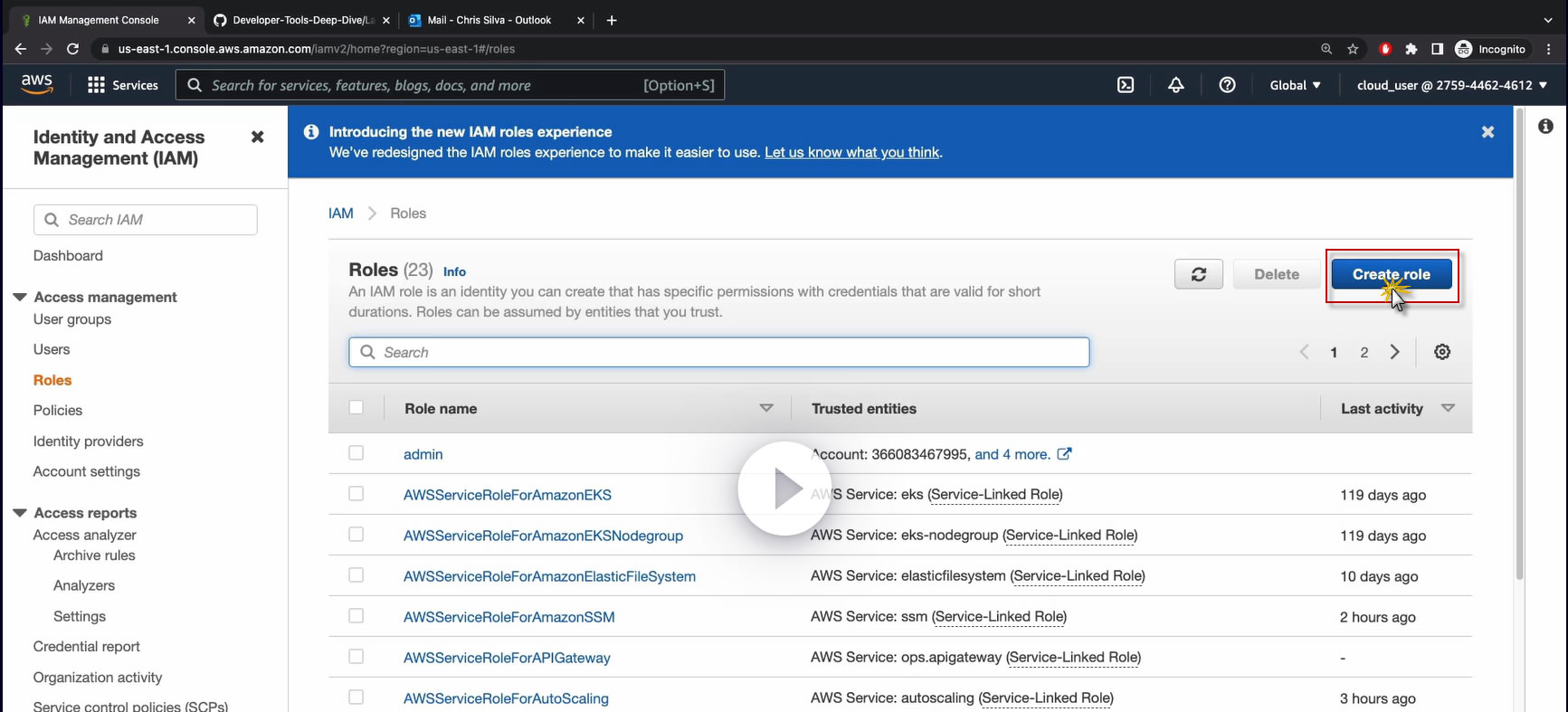
Task: Collapse the Access management section
Action: [x=20, y=297]
